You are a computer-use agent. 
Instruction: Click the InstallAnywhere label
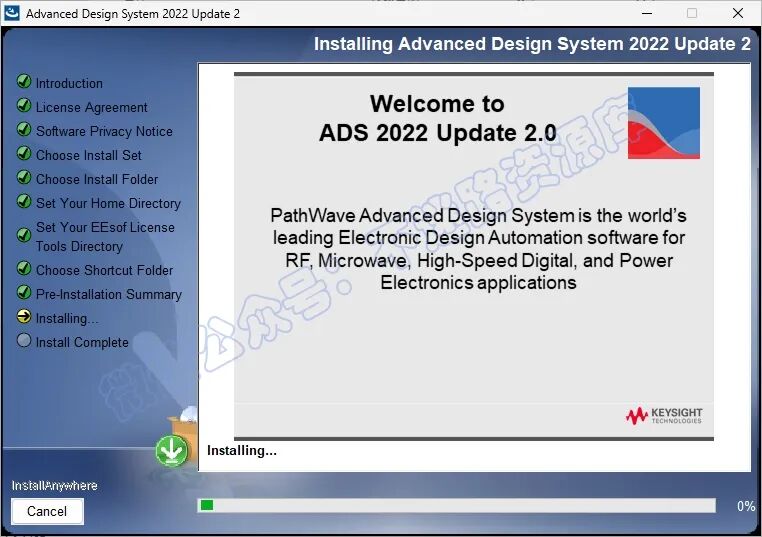coord(54,485)
